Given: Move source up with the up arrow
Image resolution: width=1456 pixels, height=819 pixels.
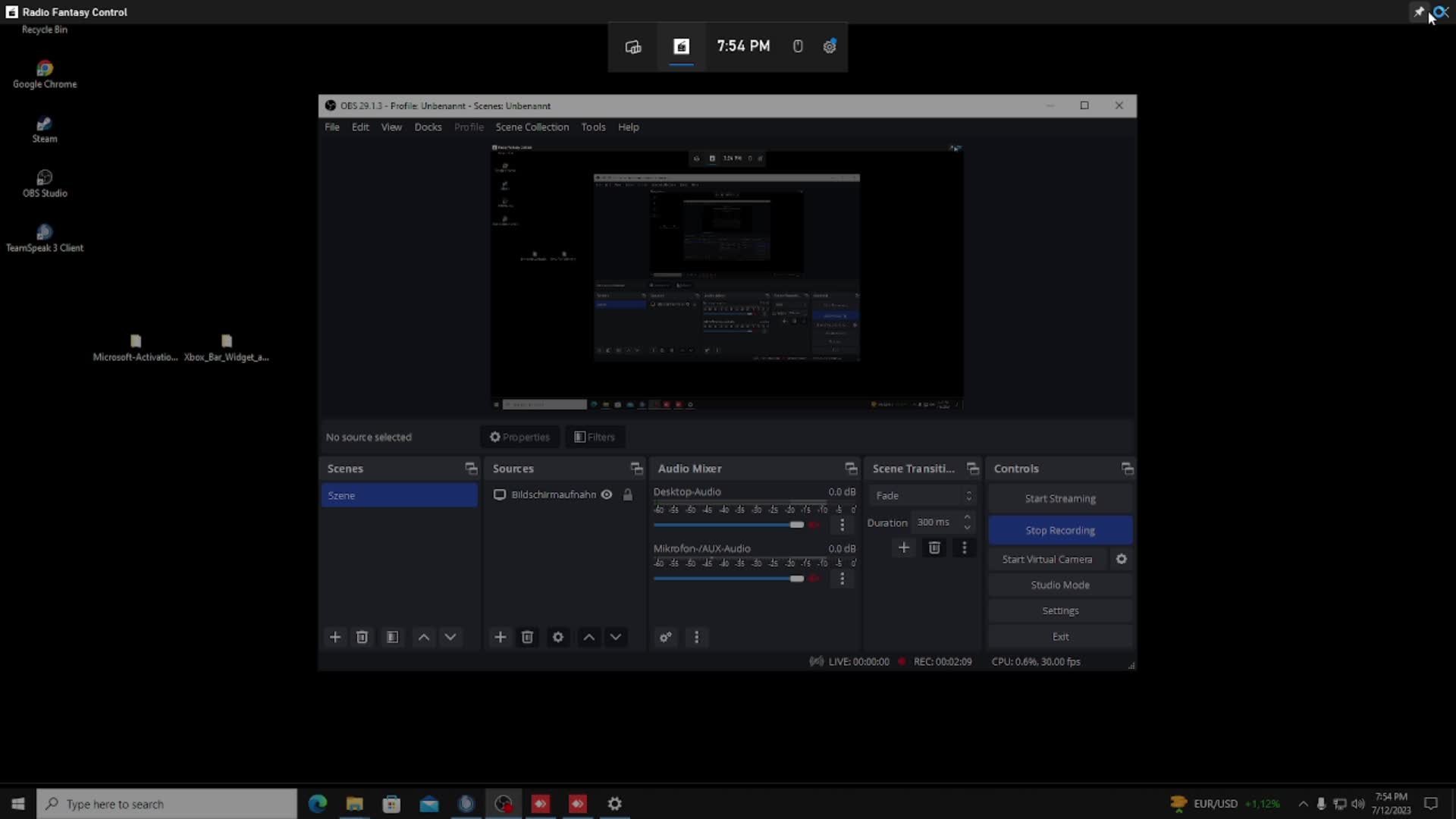Looking at the screenshot, I should (589, 637).
